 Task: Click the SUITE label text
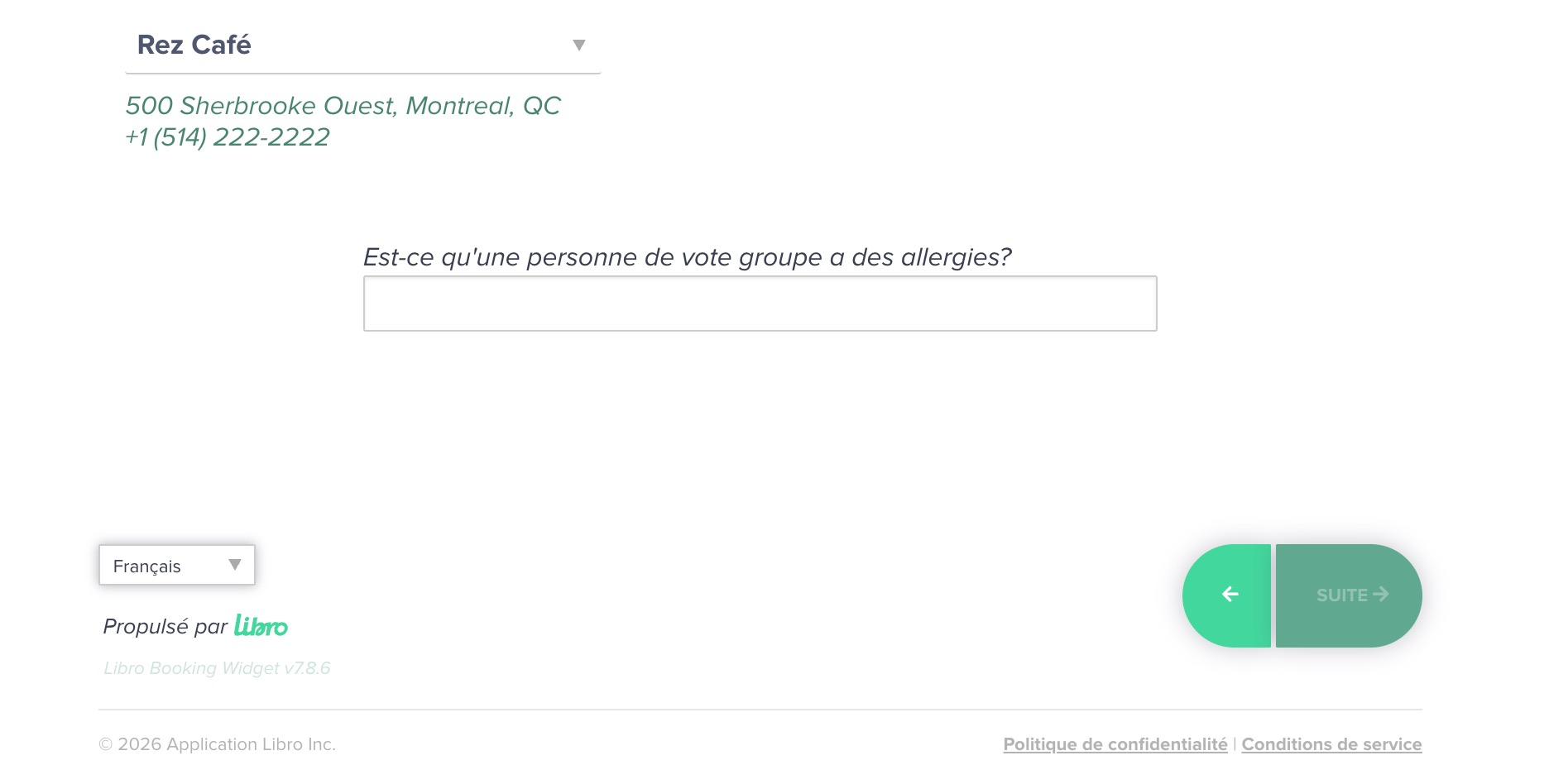1341,595
